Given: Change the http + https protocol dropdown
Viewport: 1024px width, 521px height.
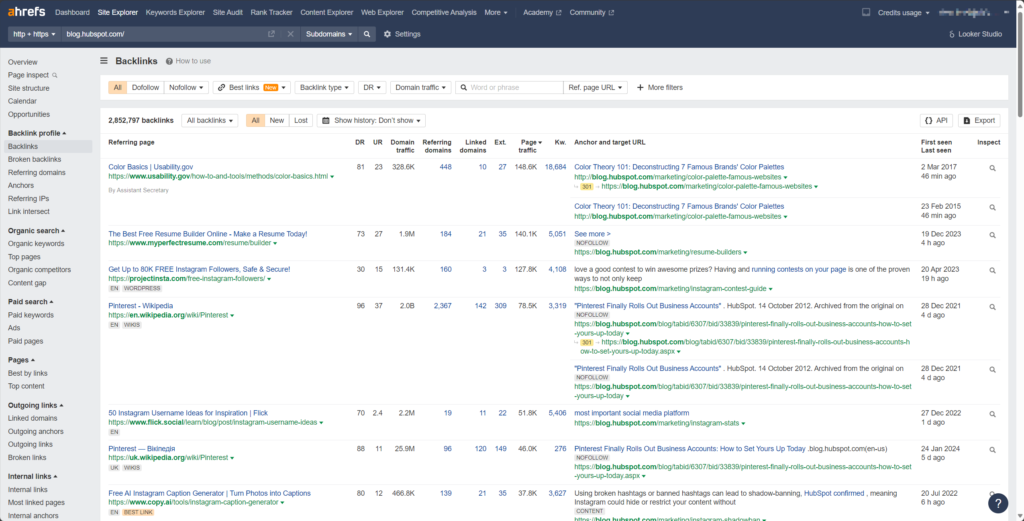Looking at the screenshot, I should pyautogui.click(x=35, y=34).
